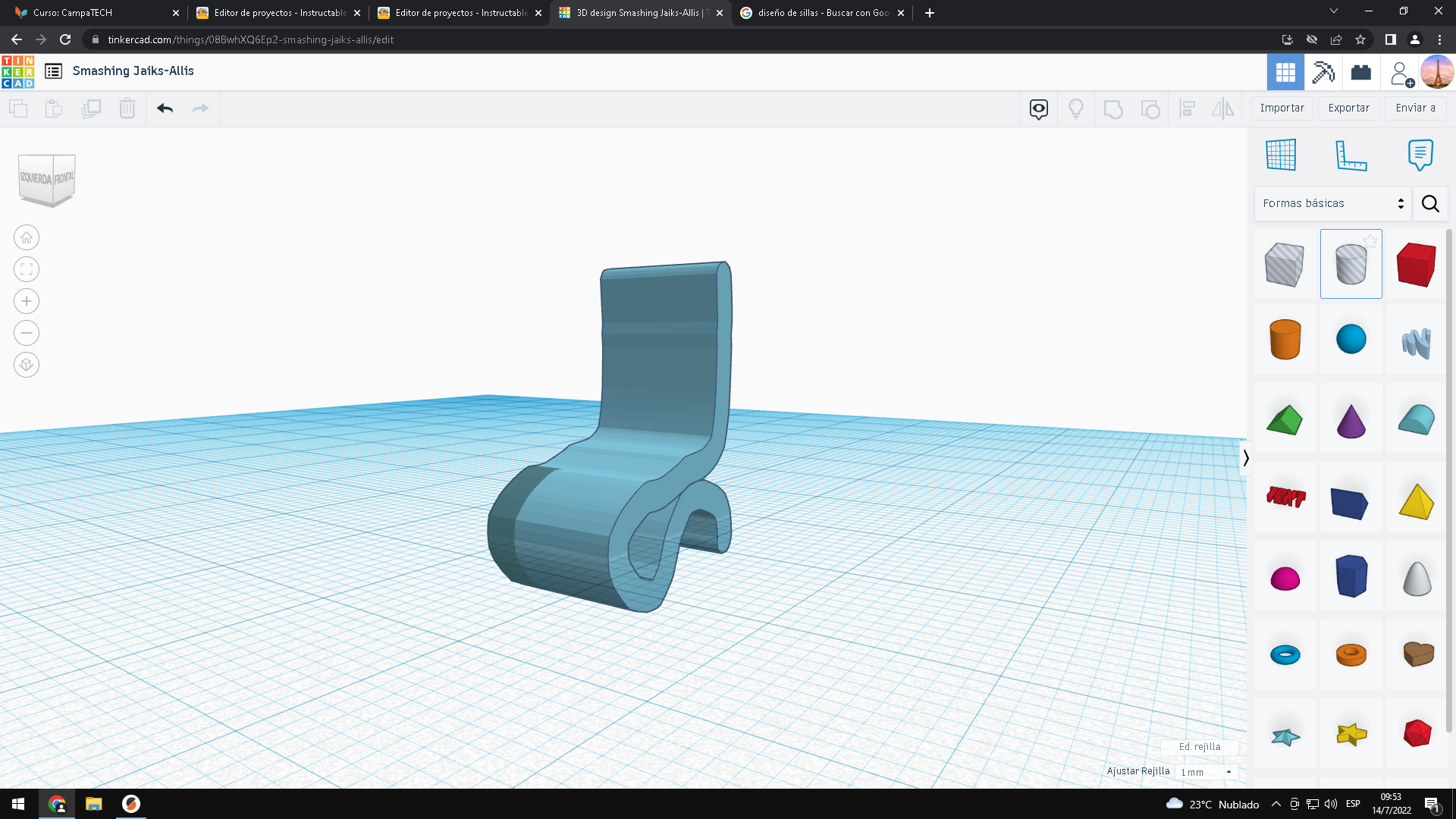Click the Exportar button

point(1349,108)
